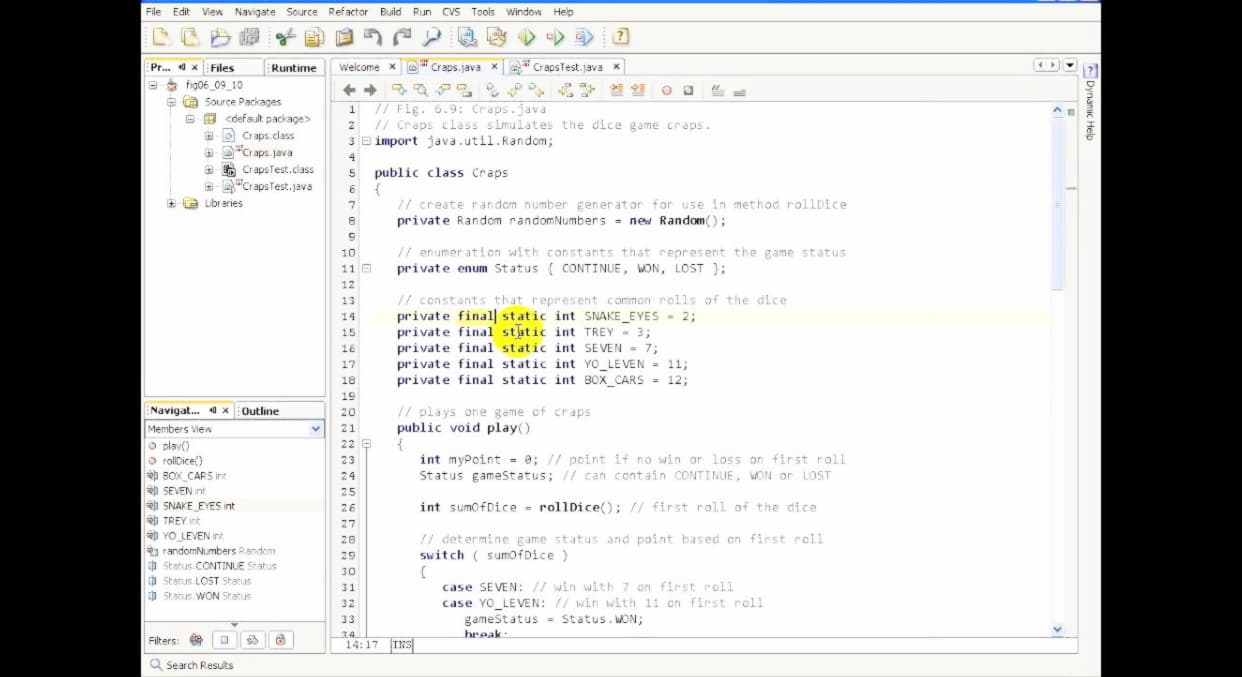Click the Stop Macro Recording square icon
The width and height of the screenshot is (1242, 677).
[688, 90]
